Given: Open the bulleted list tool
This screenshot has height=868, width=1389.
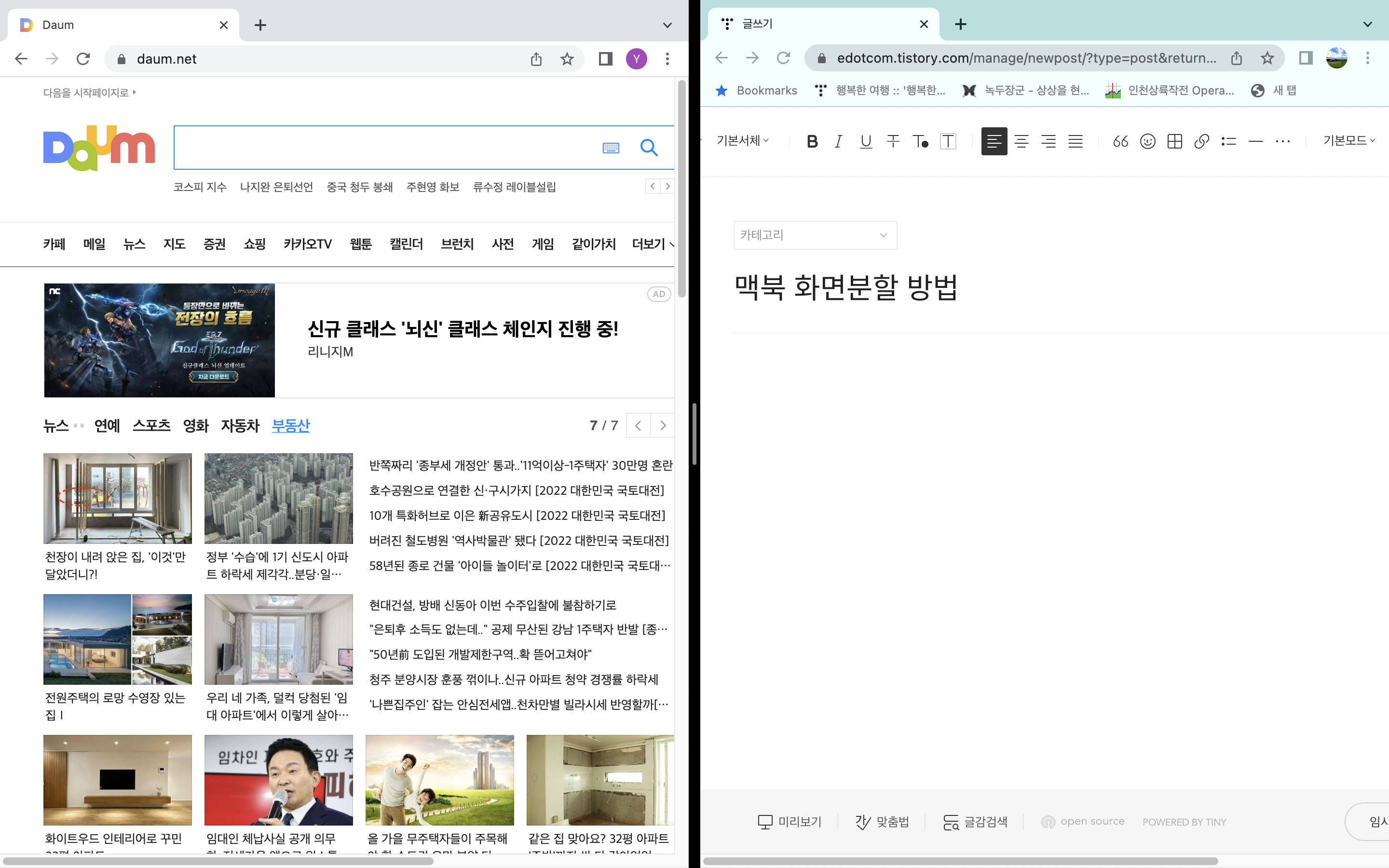Looking at the screenshot, I should pos(1228,141).
